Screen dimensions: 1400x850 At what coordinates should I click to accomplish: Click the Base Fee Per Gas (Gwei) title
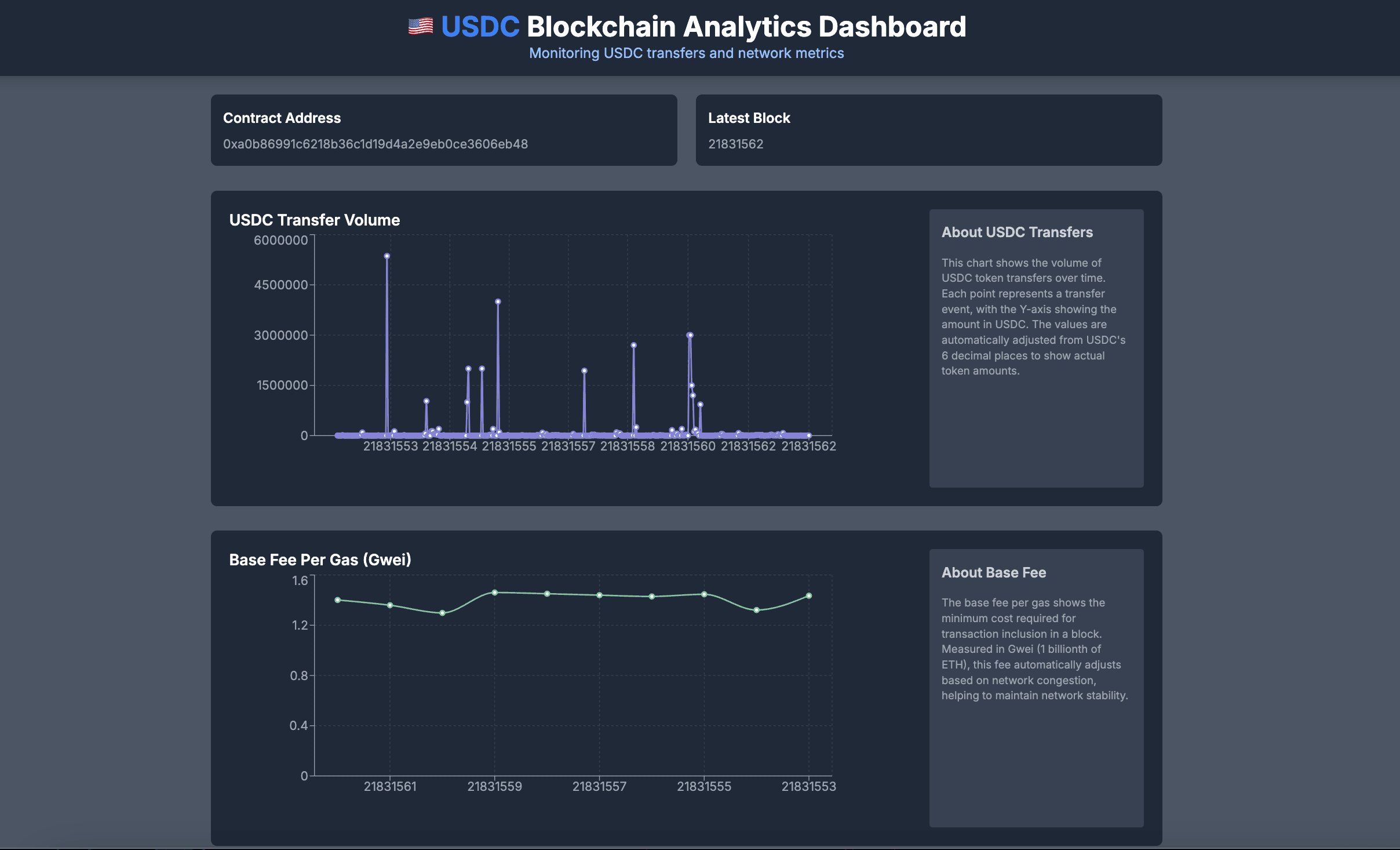[320, 560]
